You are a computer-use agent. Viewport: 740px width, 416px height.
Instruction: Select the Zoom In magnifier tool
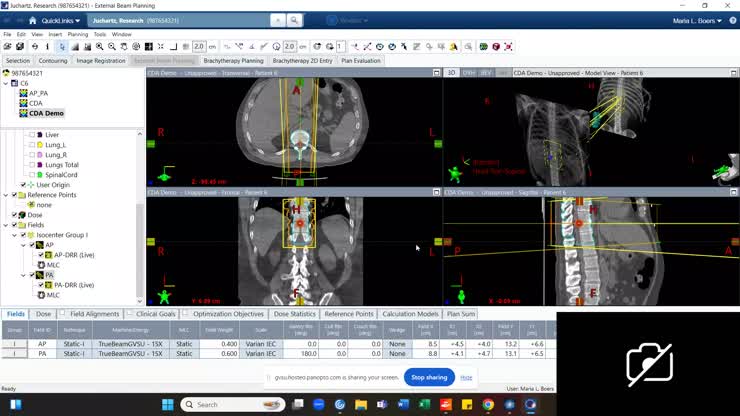(x=100, y=46)
